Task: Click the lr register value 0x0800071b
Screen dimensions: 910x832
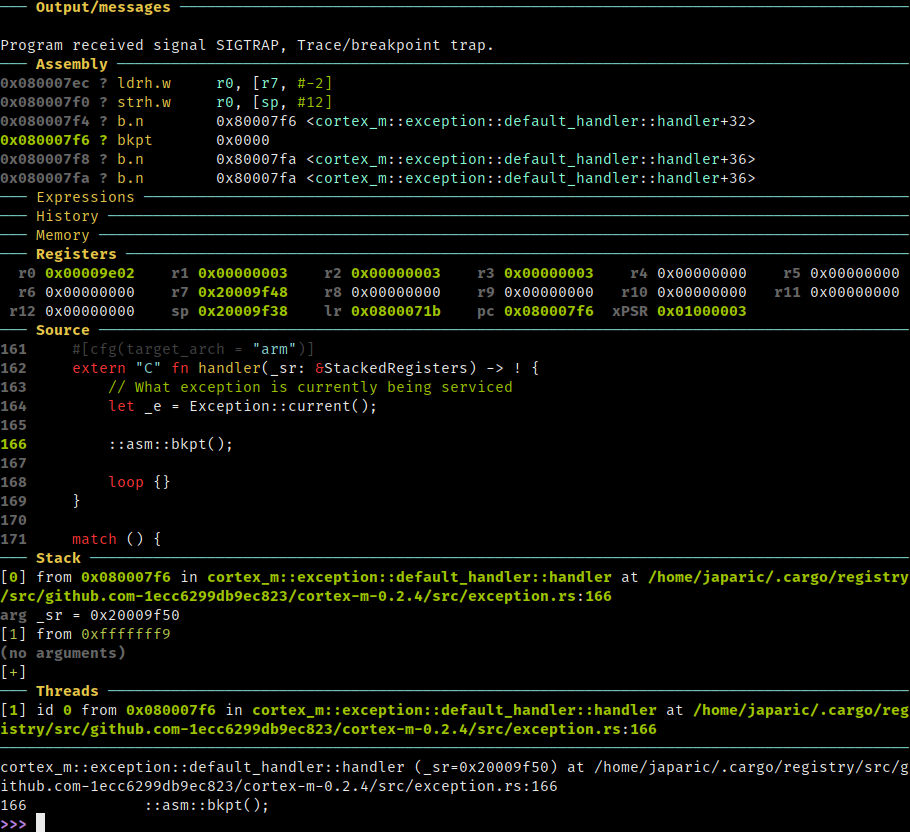Action: click(x=396, y=312)
